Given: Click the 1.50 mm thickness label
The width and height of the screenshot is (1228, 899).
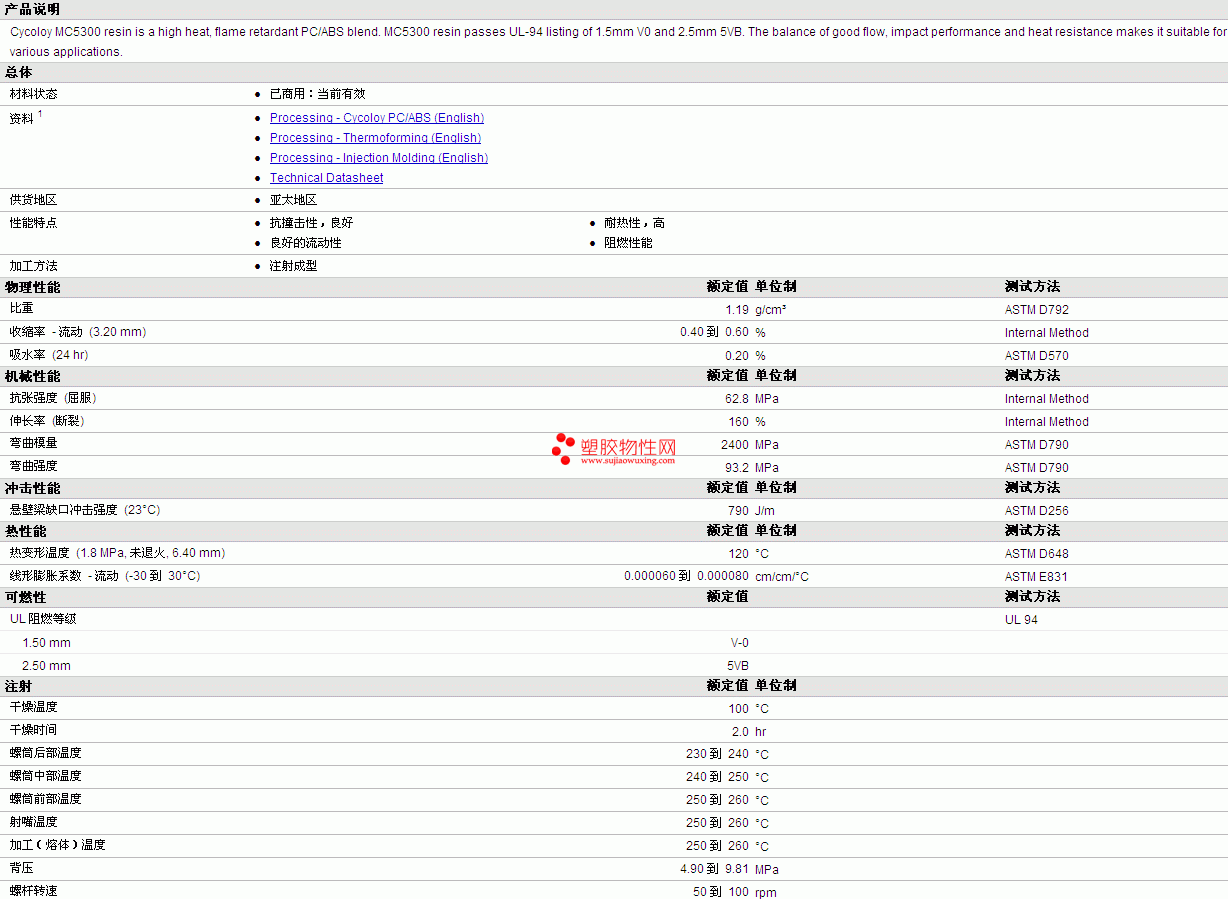Looking at the screenshot, I should 46,643.
